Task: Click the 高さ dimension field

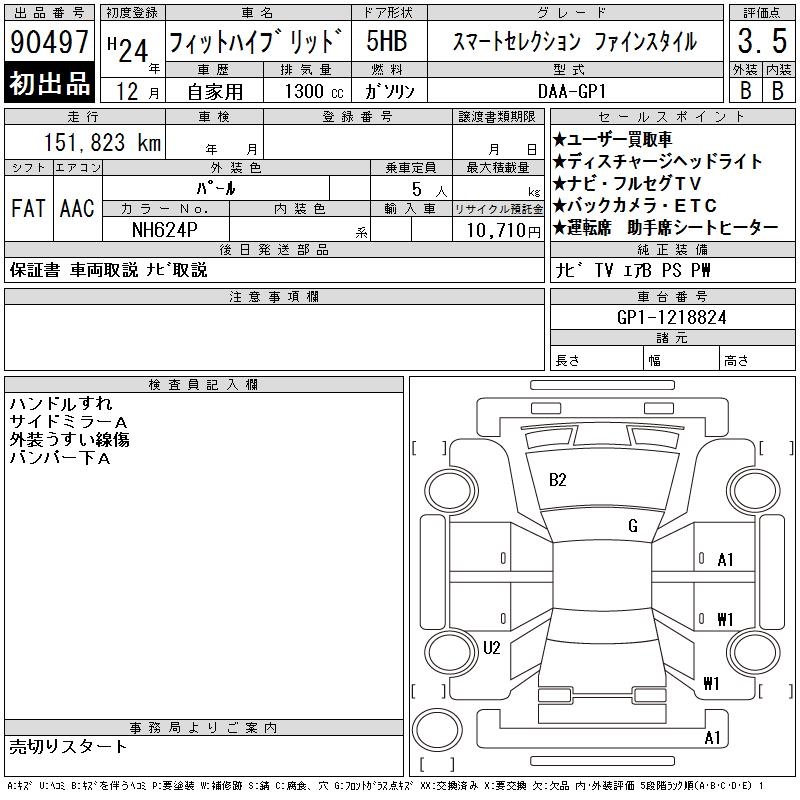Action: pos(757,360)
